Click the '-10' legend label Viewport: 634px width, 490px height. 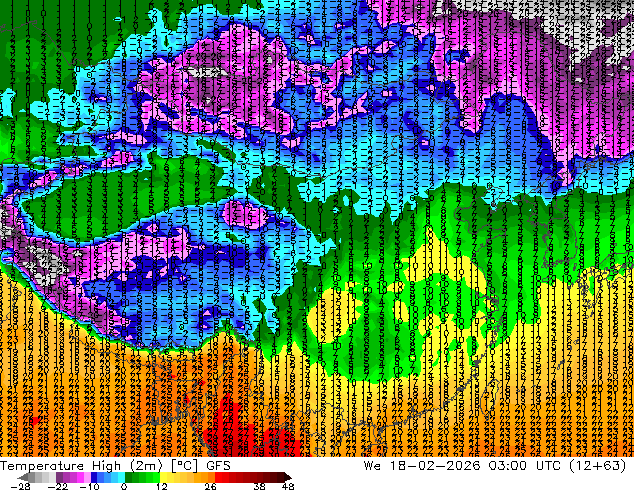89,486
